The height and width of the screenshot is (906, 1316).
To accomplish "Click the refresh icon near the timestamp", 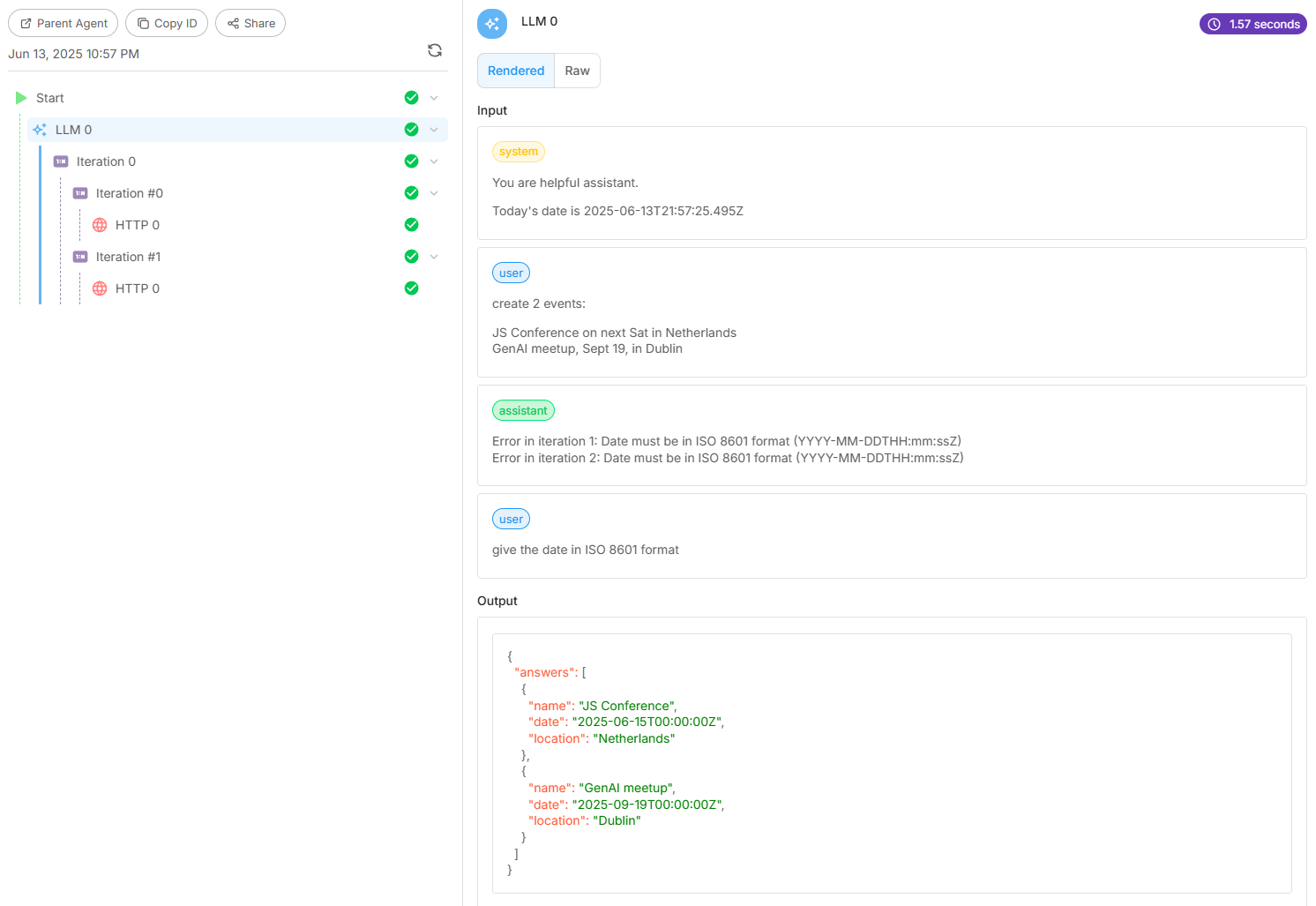I will point(435,50).
